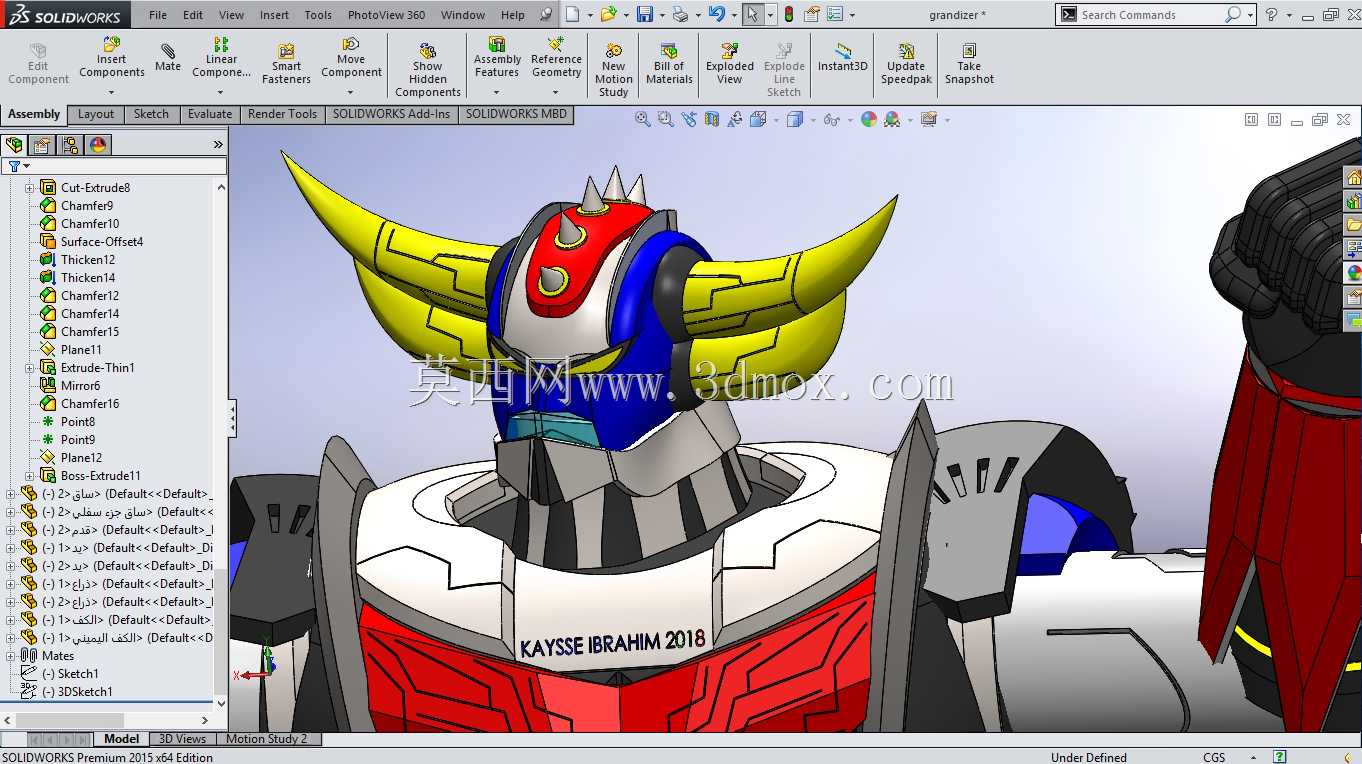Click the status bar help question icon
The image size is (1362, 764).
1279,757
